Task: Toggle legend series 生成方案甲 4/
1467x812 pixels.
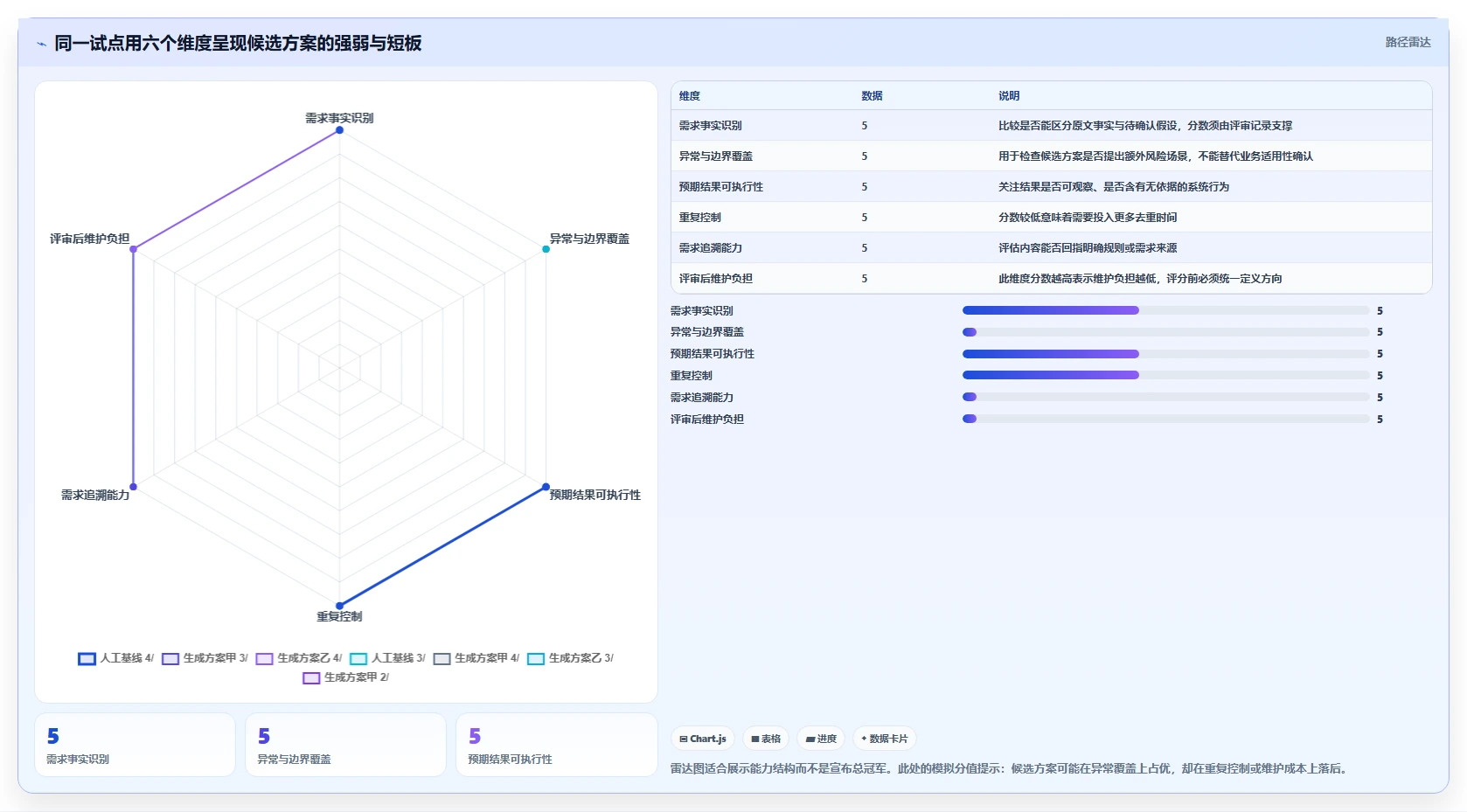Action: click(x=476, y=658)
